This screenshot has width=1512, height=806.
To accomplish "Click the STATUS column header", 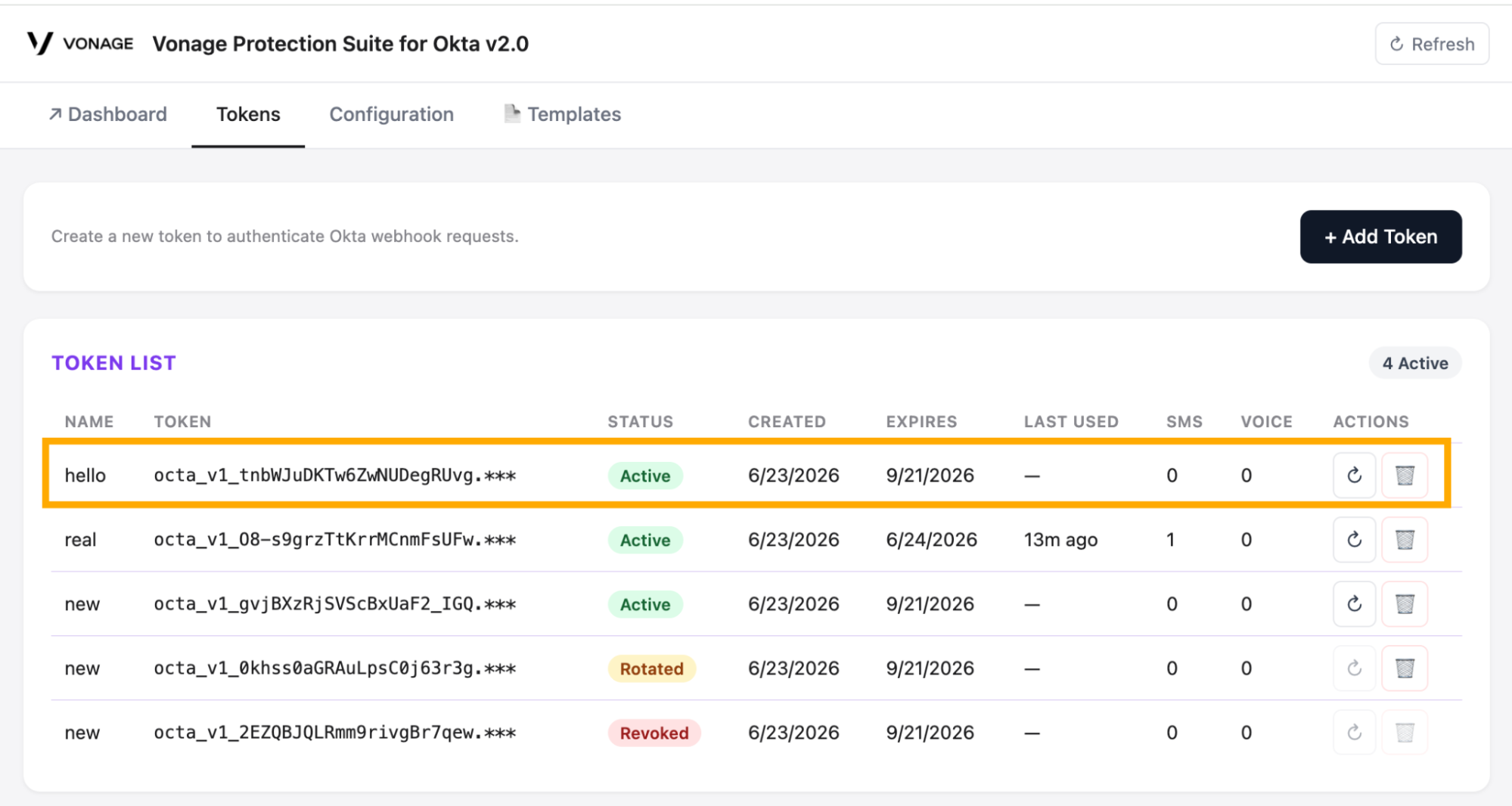I will coord(640,422).
